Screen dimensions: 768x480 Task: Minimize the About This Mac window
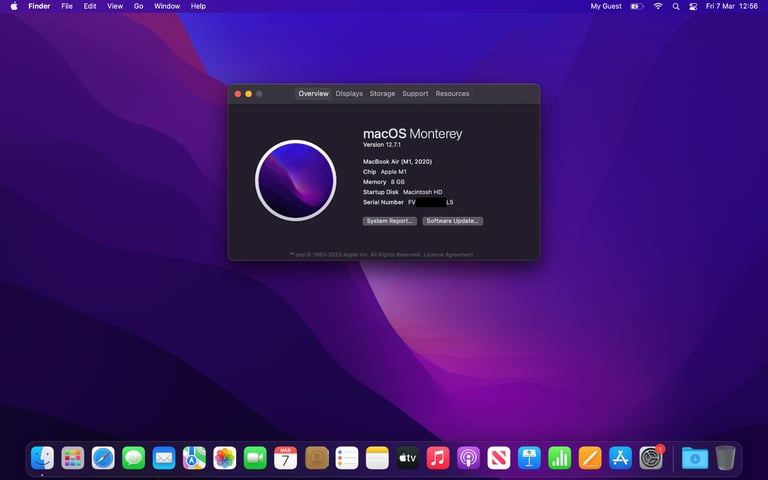249,94
